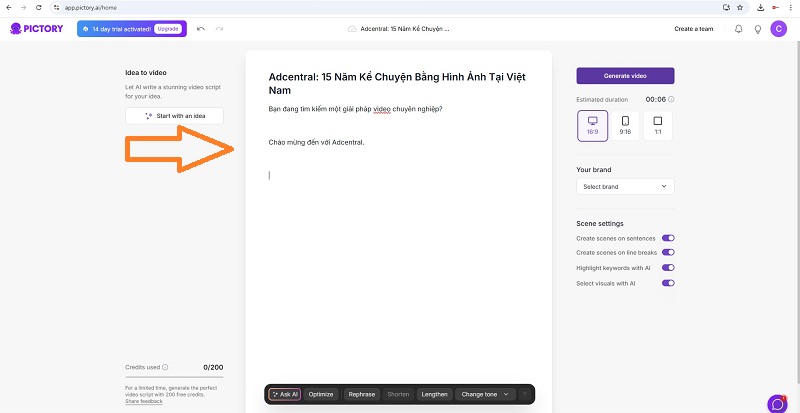This screenshot has height=413, width=800.
Task: Click the credits used info icon
Action: (x=165, y=367)
